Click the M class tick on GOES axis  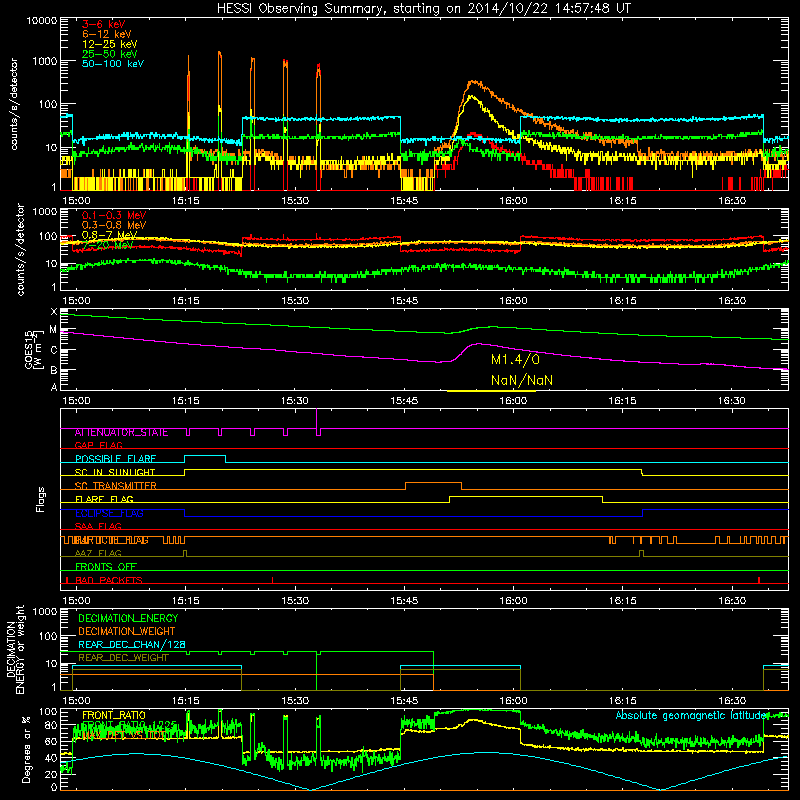(x=53, y=330)
